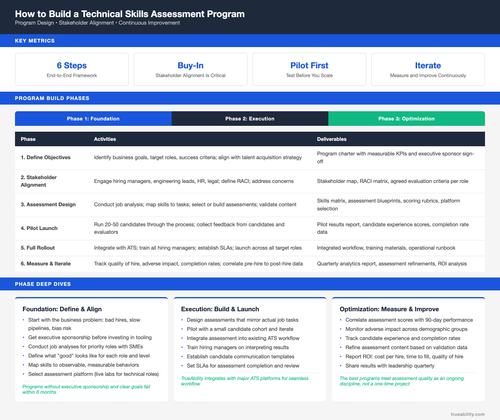
Task: Click the 6 Steps metric card
Action: [72, 69]
